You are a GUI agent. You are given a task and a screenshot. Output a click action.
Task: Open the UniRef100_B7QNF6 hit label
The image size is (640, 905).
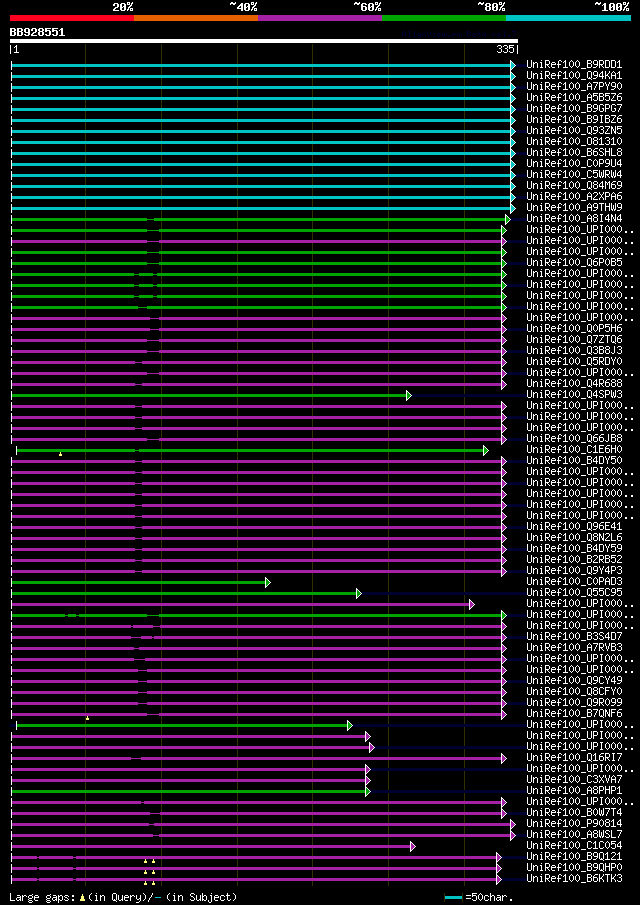point(574,714)
